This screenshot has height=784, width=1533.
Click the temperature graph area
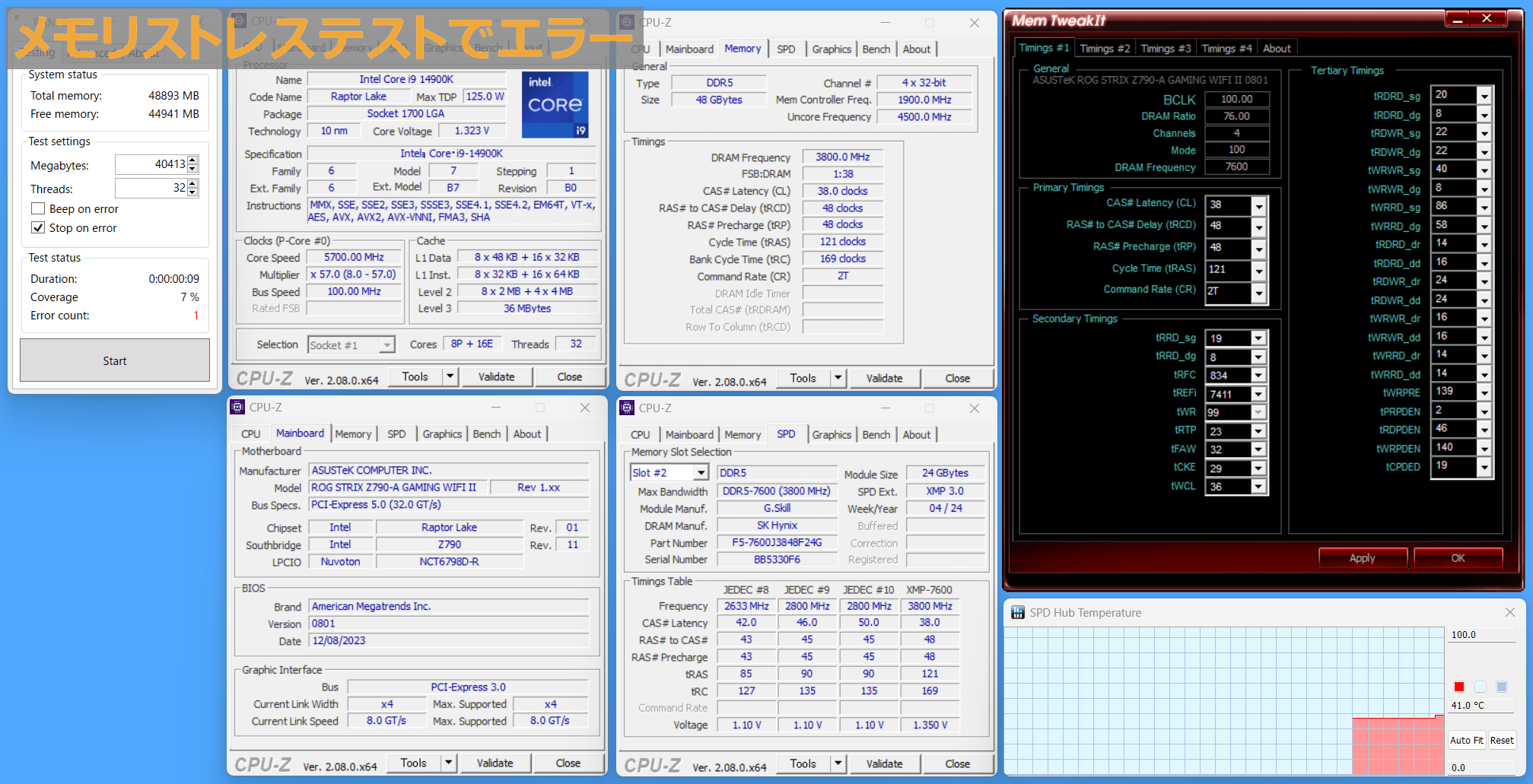1224,701
